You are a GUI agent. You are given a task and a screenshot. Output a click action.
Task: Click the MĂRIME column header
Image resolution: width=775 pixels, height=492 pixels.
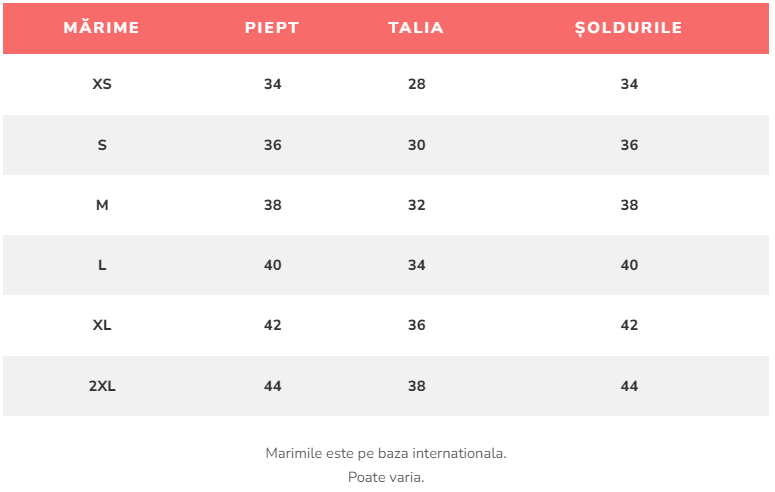coord(102,28)
